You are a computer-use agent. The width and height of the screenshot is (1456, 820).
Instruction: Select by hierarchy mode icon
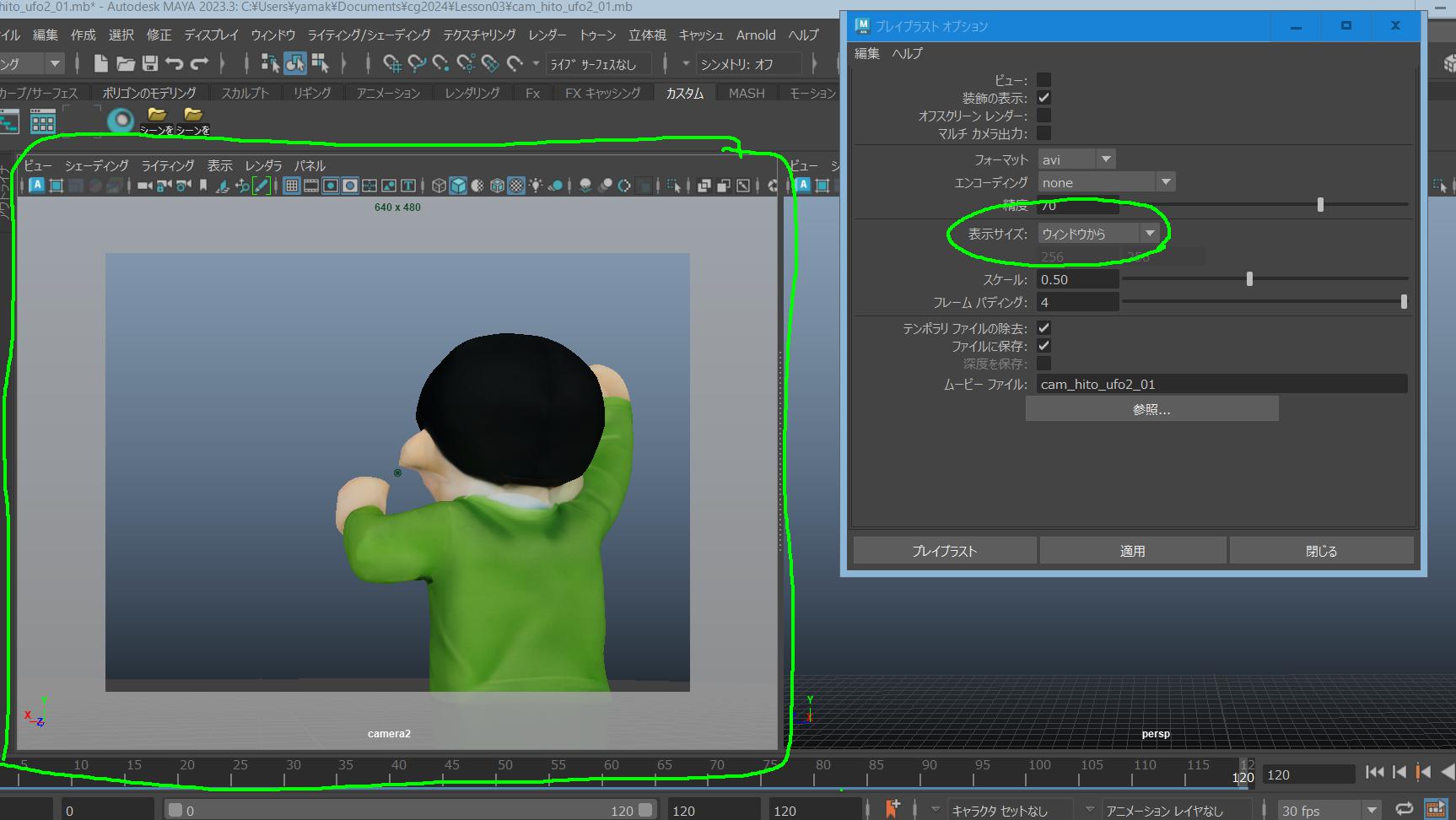click(x=270, y=63)
